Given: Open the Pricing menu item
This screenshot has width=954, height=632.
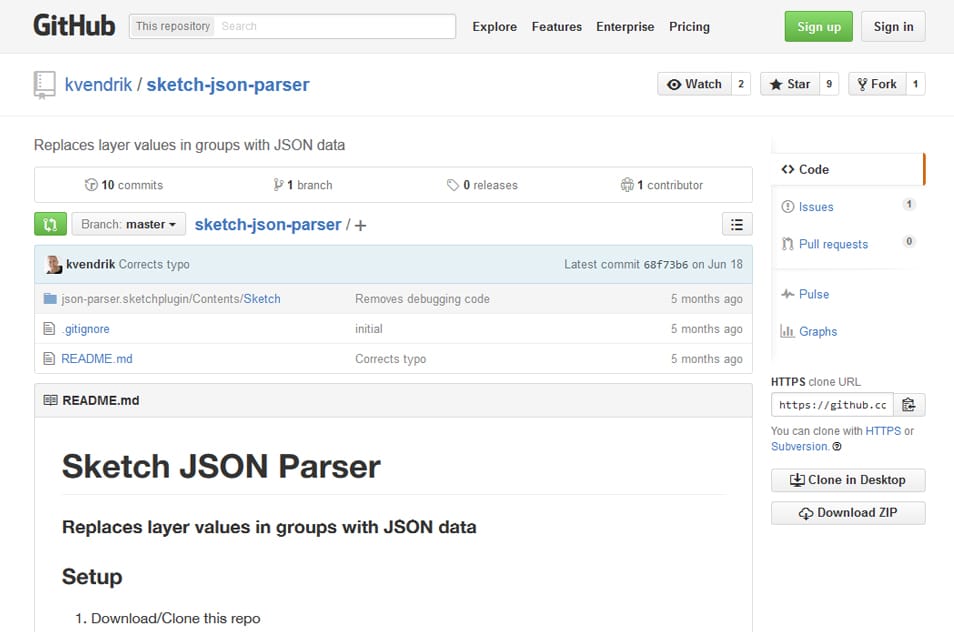Looking at the screenshot, I should point(689,27).
